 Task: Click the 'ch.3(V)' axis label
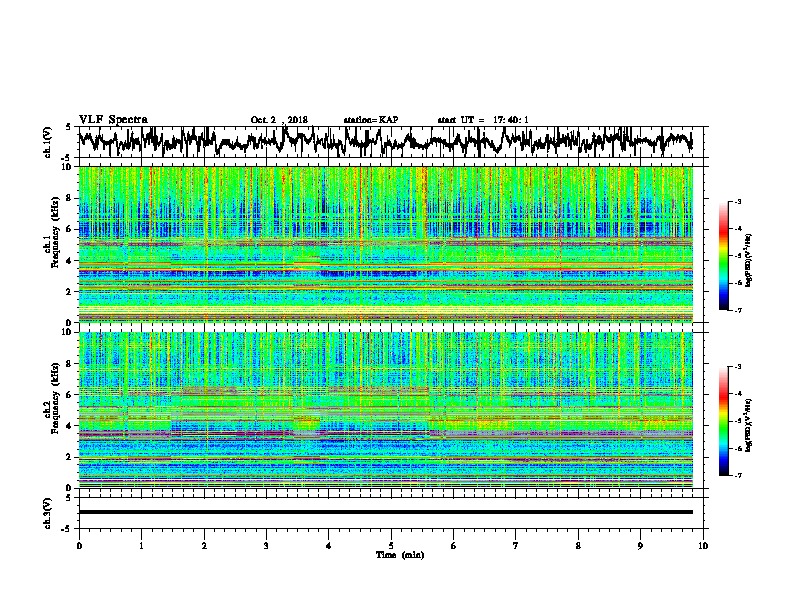(48, 514)
